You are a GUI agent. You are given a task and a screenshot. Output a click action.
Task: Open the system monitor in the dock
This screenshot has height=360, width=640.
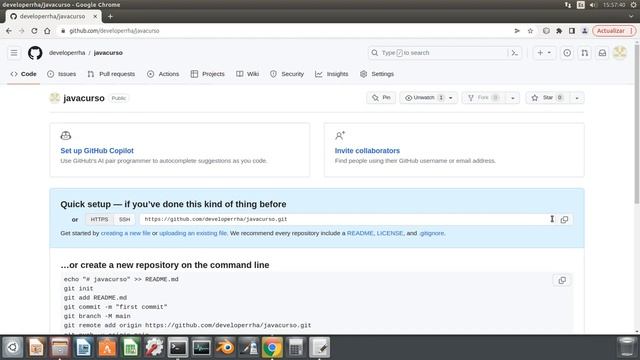(202, 348)
